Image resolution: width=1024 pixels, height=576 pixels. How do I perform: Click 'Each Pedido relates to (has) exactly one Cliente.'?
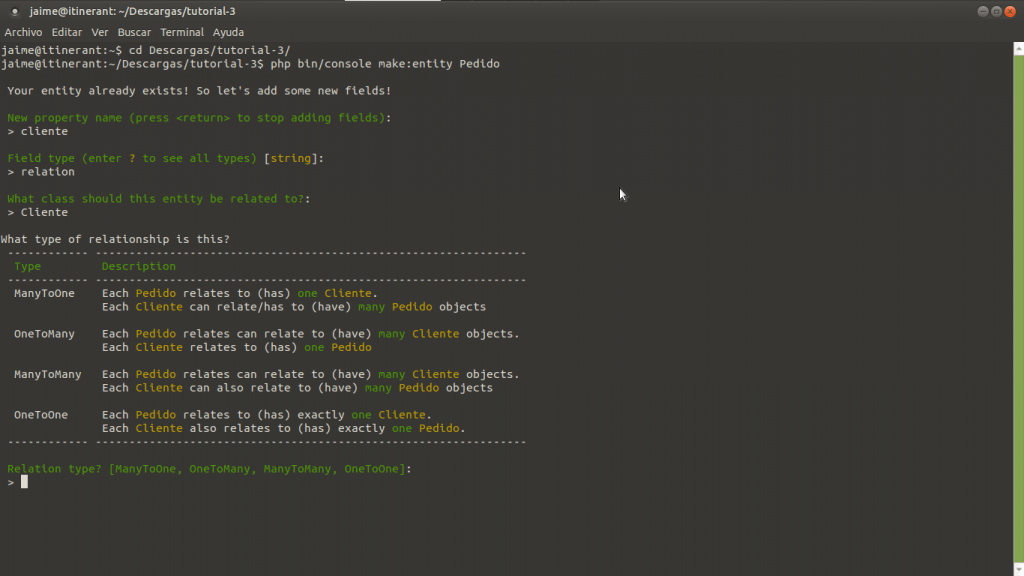(x=266, y=415)
